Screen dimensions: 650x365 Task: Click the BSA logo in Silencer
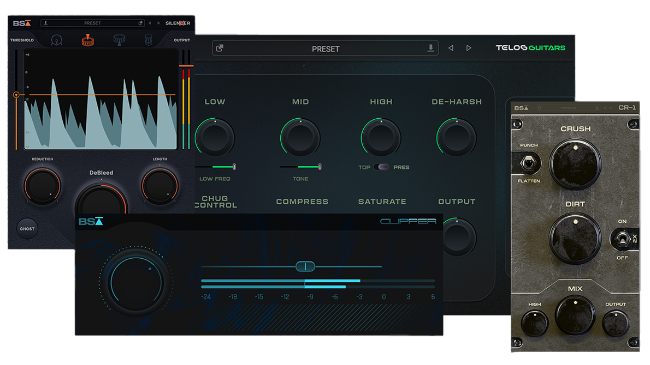click(22, 23)
